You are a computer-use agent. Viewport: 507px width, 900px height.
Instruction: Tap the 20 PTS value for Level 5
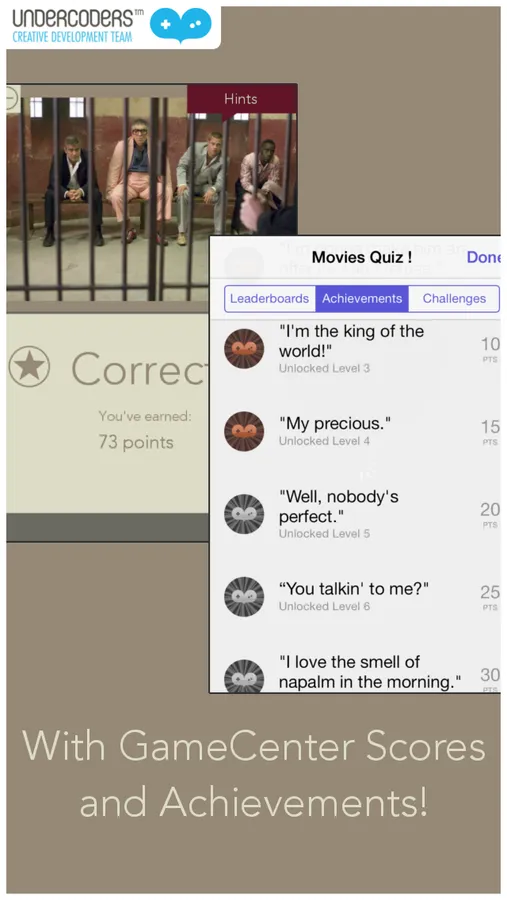490,514
